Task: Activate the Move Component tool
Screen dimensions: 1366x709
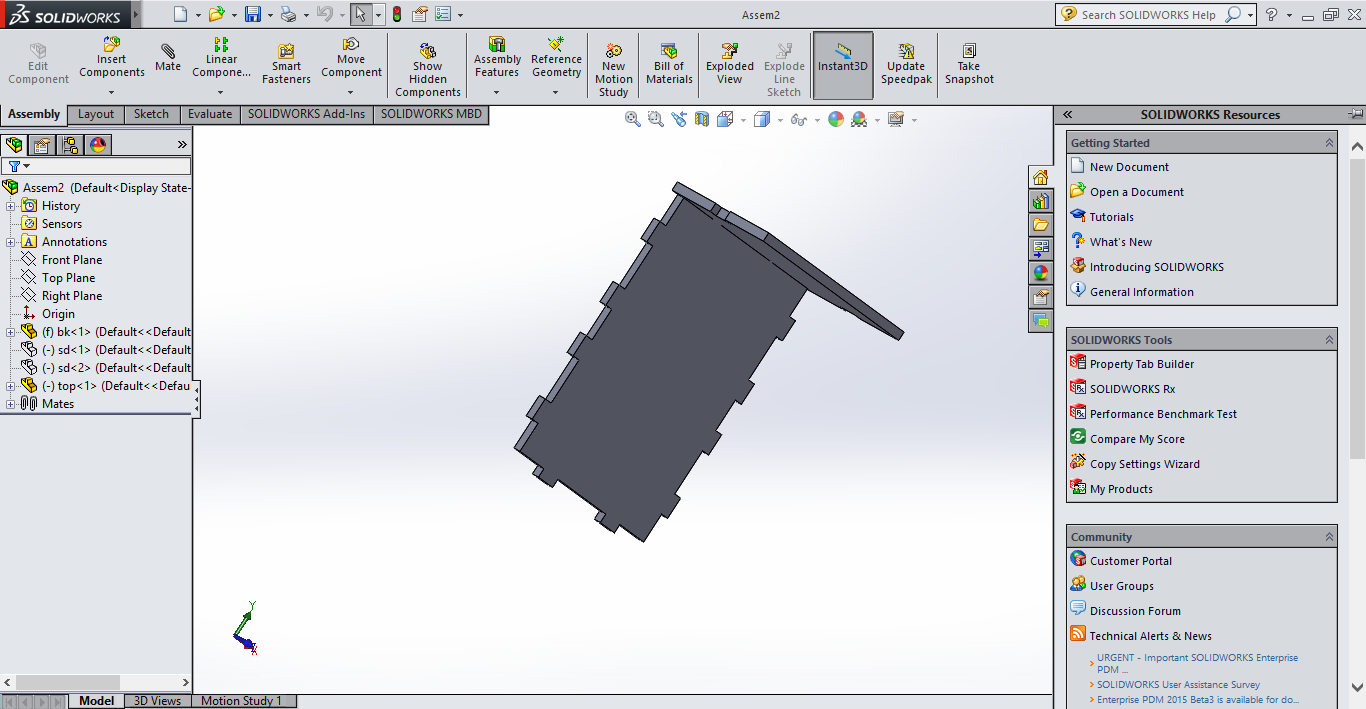Action: click(x=351, y=58)
